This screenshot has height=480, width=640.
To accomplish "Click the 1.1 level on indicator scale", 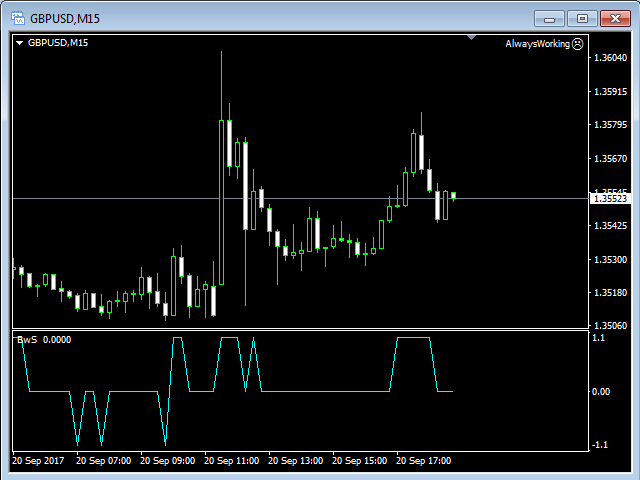I will pos(599,338).
